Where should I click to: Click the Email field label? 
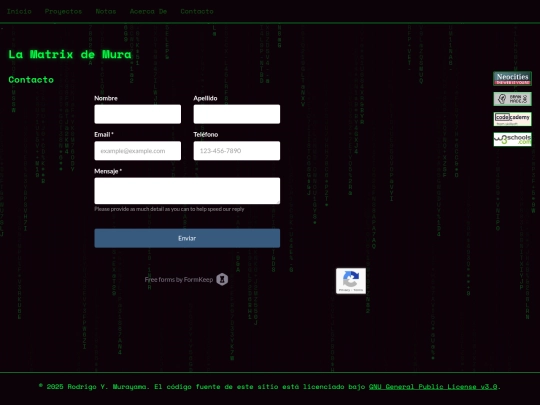[x=104, y=134]
